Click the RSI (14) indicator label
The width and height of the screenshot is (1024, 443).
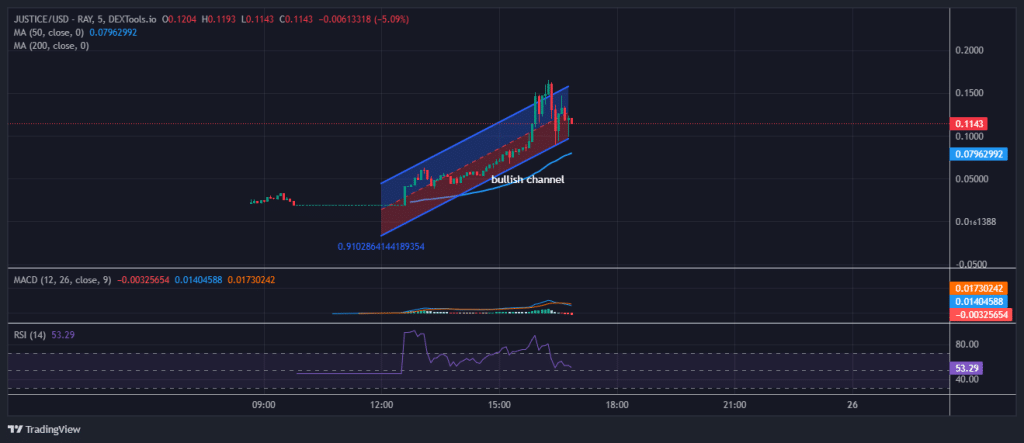(x=31, y=333)
